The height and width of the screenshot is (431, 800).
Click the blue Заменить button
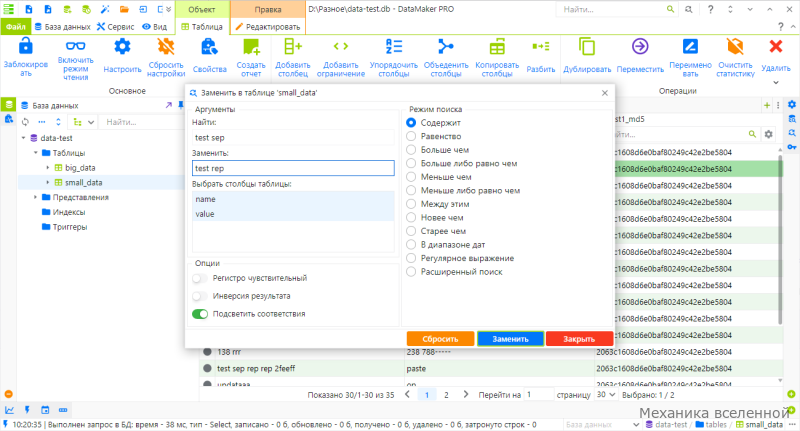pos(510,339)
